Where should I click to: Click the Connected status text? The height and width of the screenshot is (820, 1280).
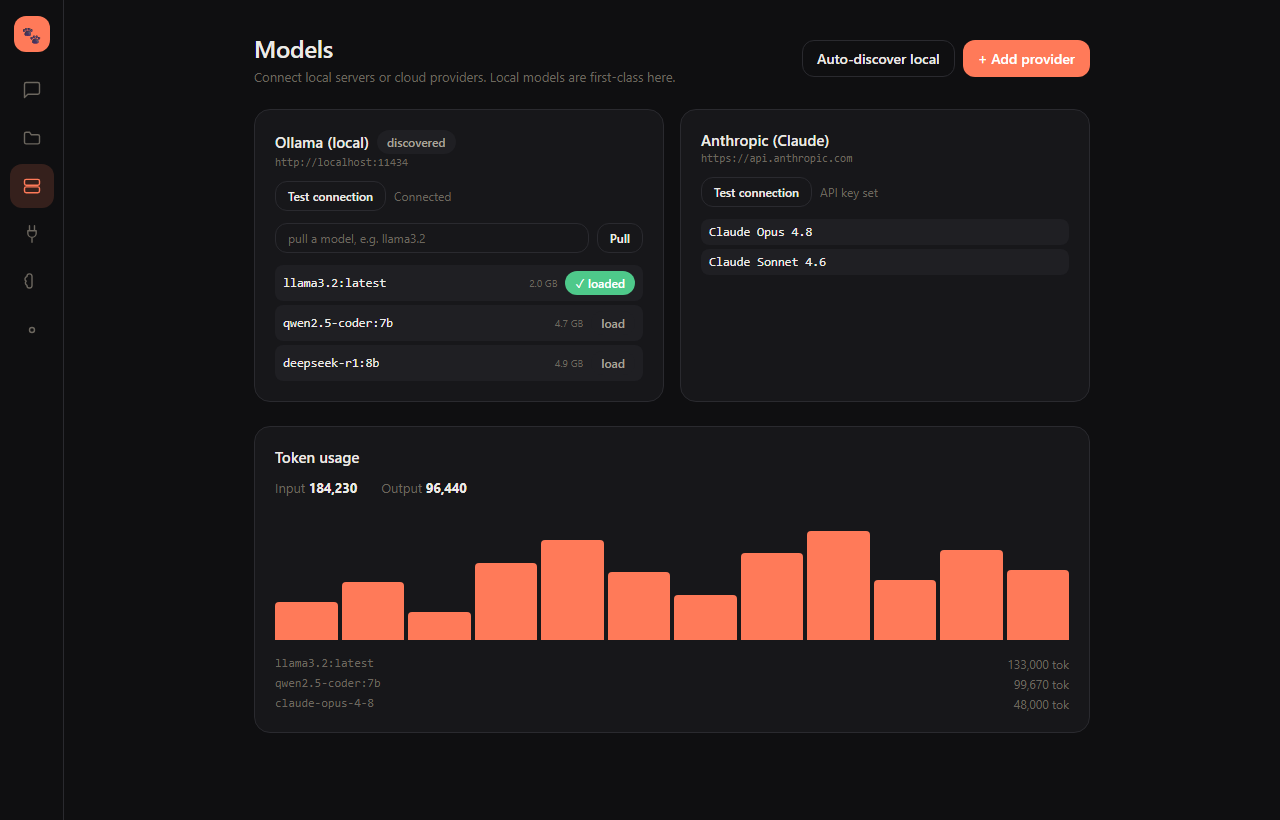point(422,197)
